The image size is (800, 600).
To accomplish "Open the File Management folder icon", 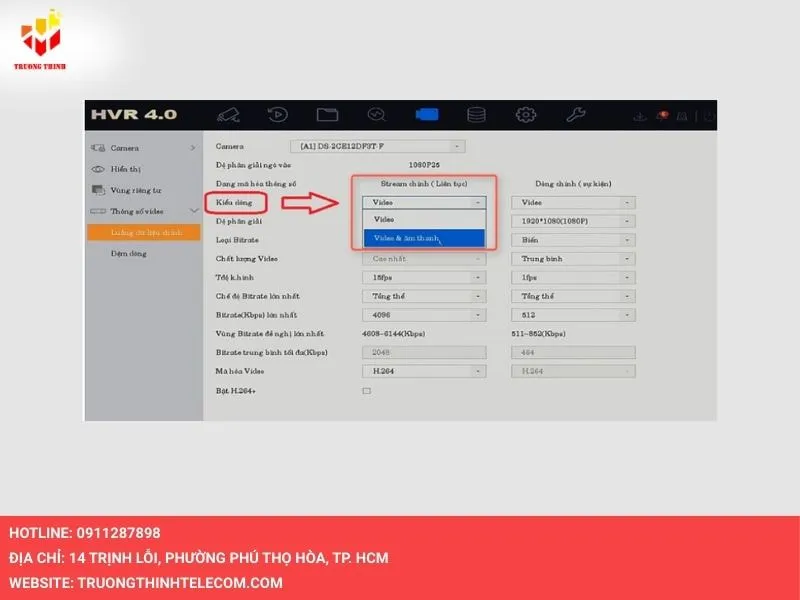I will click(327, 114).
